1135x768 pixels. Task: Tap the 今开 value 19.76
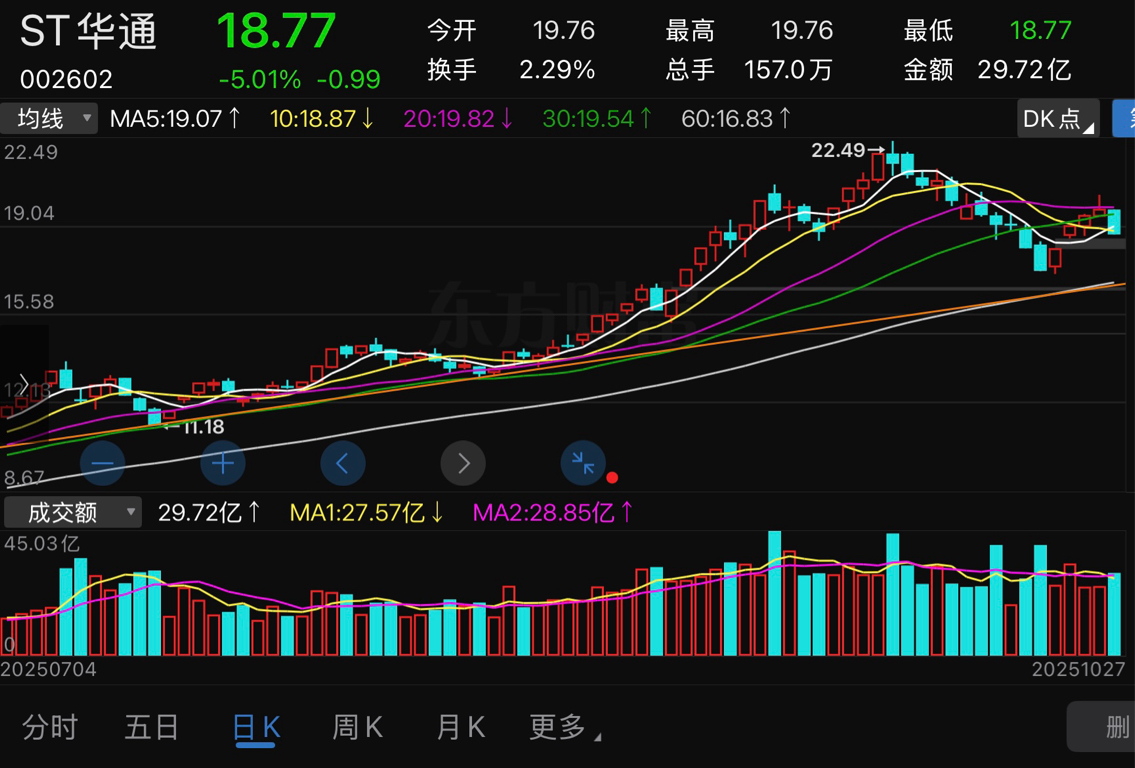[564, 30]
